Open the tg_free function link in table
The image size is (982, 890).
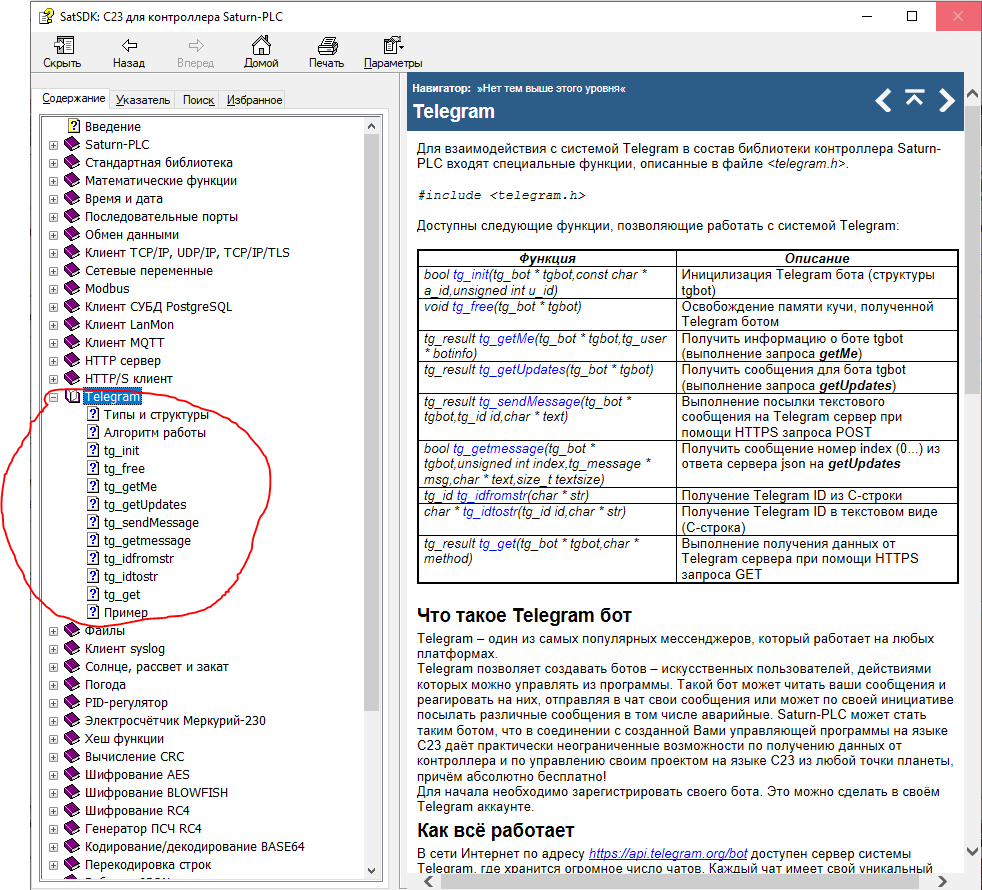[x=472, y=307]
